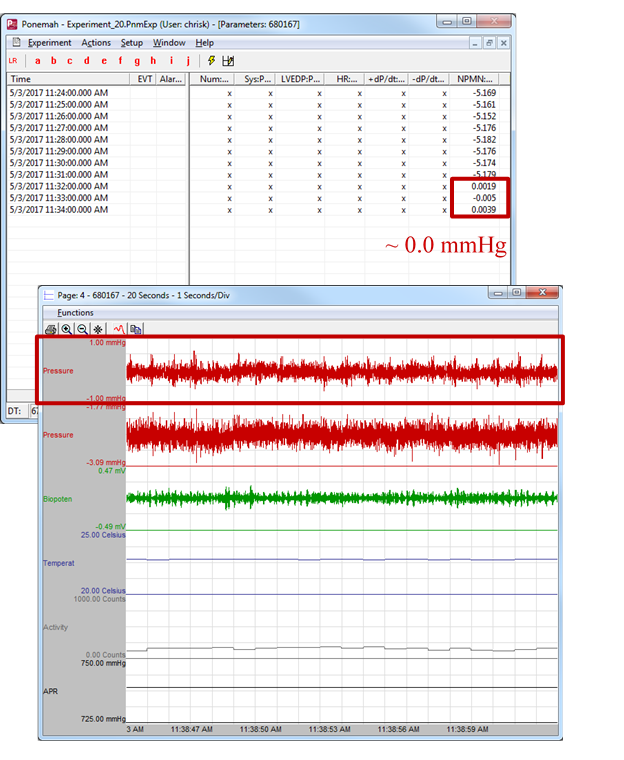Click the NPMN value -5.169
Image resolution: width=624 pixels, height=760 pixels.
484,93
